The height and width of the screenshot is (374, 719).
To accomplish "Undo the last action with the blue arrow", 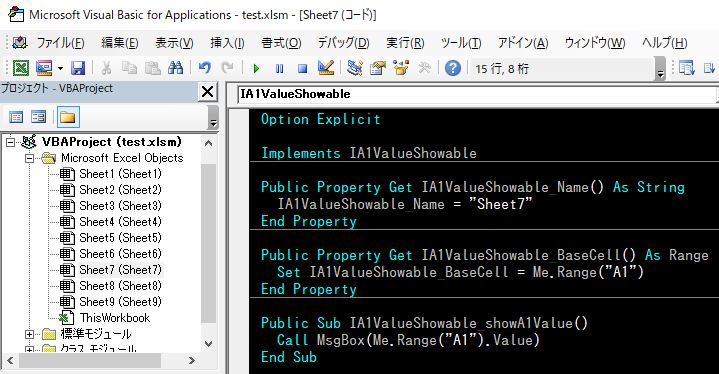I will 205,68.
